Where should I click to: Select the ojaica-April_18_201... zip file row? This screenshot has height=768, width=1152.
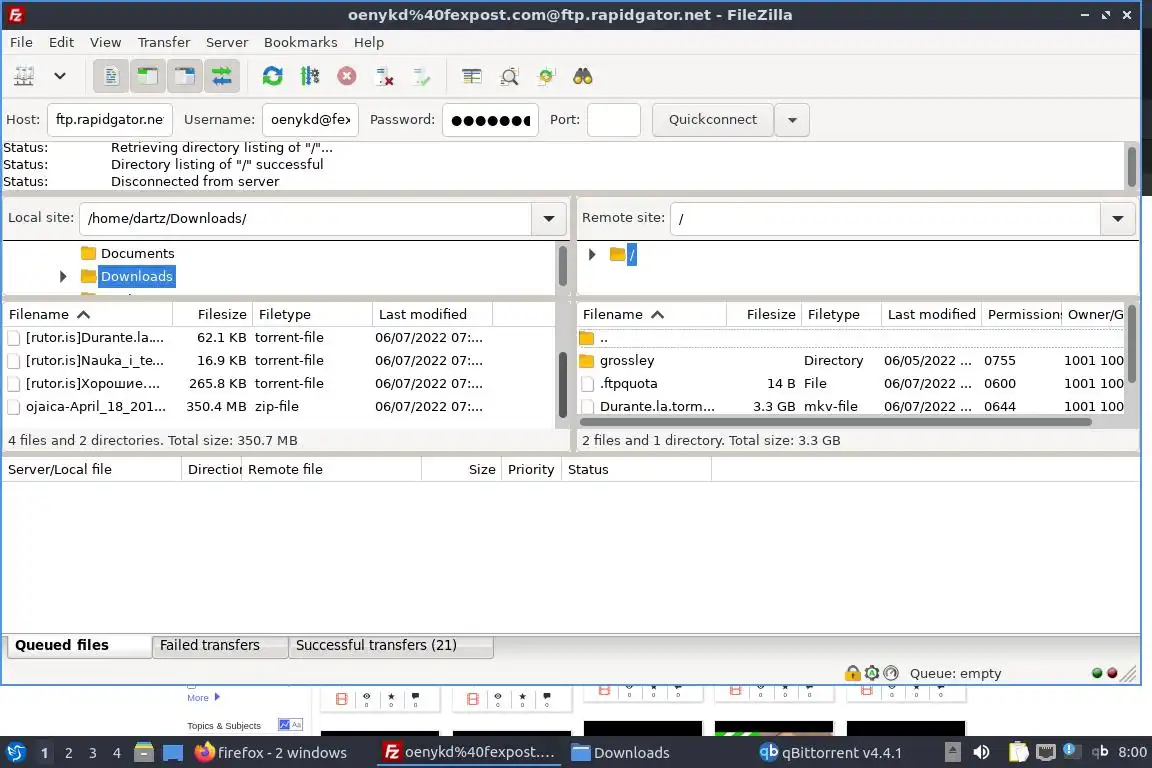279,406
